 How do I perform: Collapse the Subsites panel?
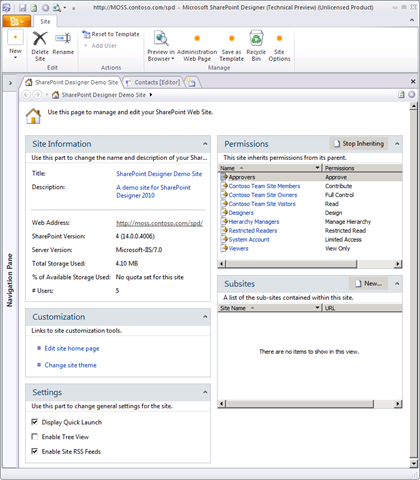coord(397,284)
